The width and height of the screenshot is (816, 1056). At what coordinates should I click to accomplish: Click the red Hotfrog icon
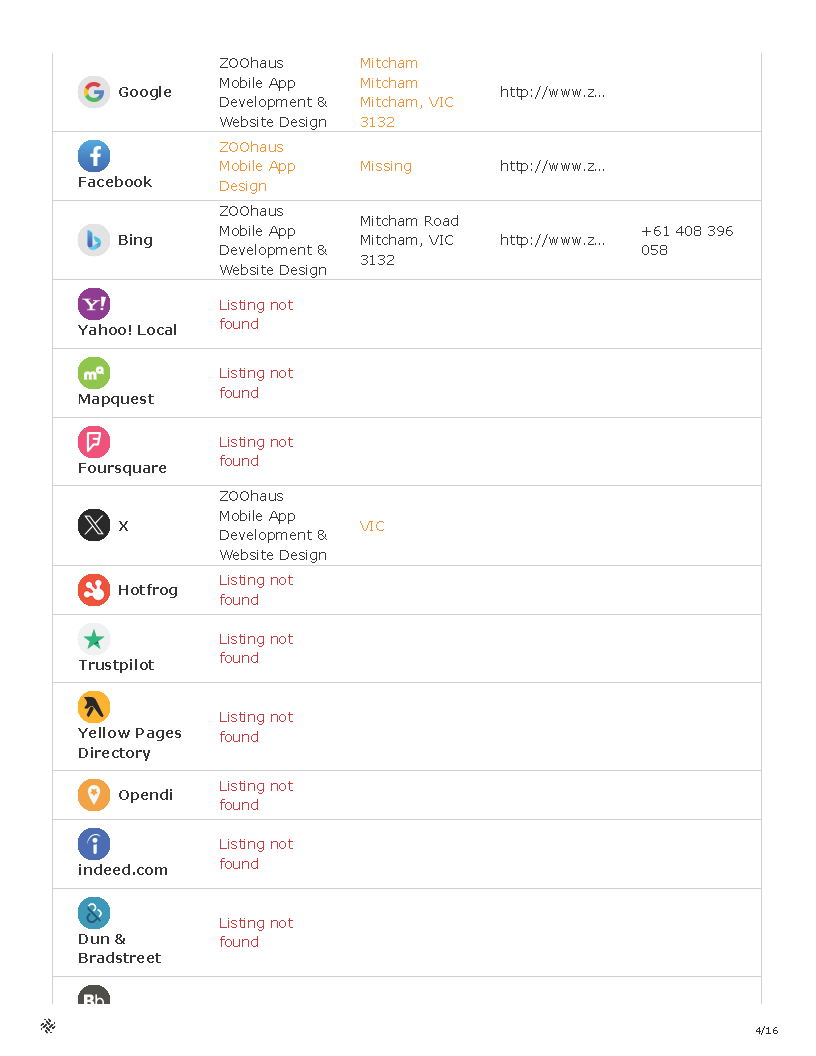(x=94, y=590)
